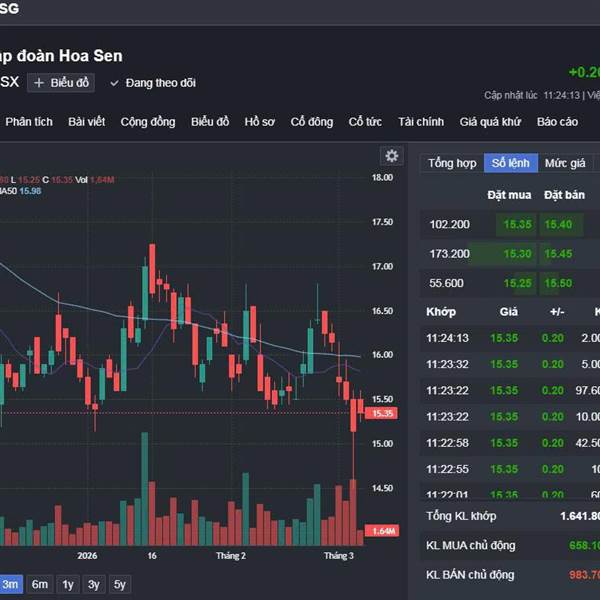The height and width of the screenshot is (600, 600).
Task: Select 3m chart time range
Action: click(10, 584)
